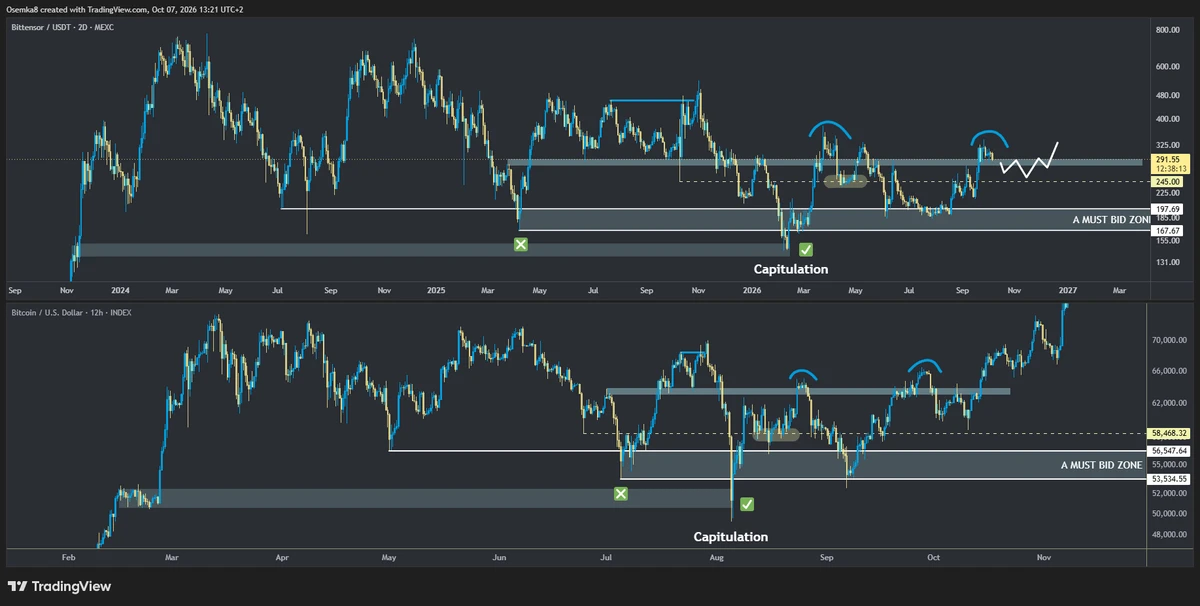Click the 70,000.00 price axis label
1200x606 pixels.
click(1169, 341)
